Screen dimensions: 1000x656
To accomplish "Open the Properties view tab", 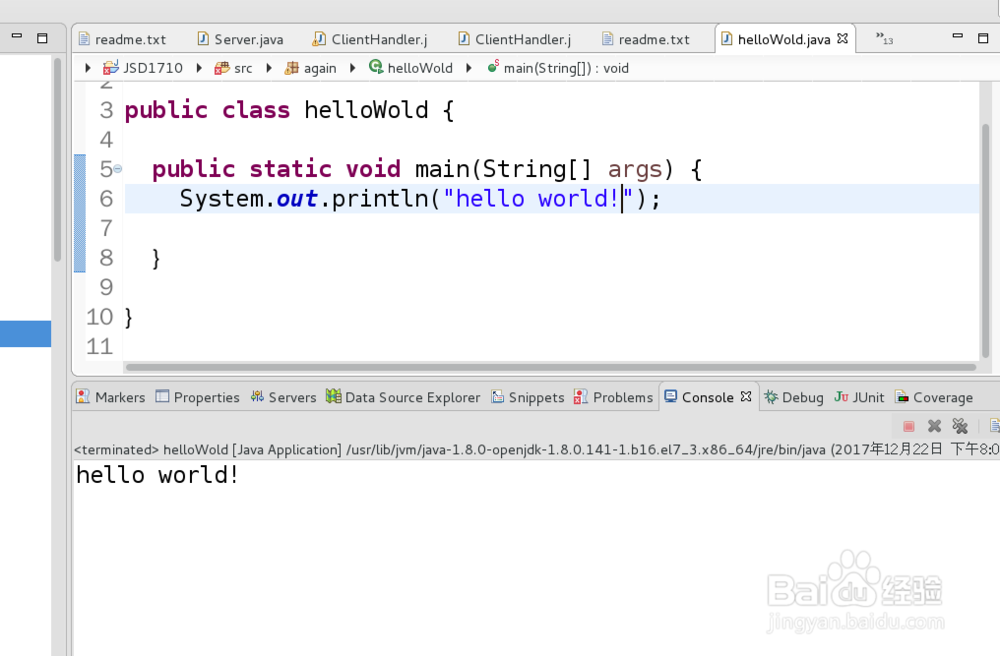I will [198, 397].
